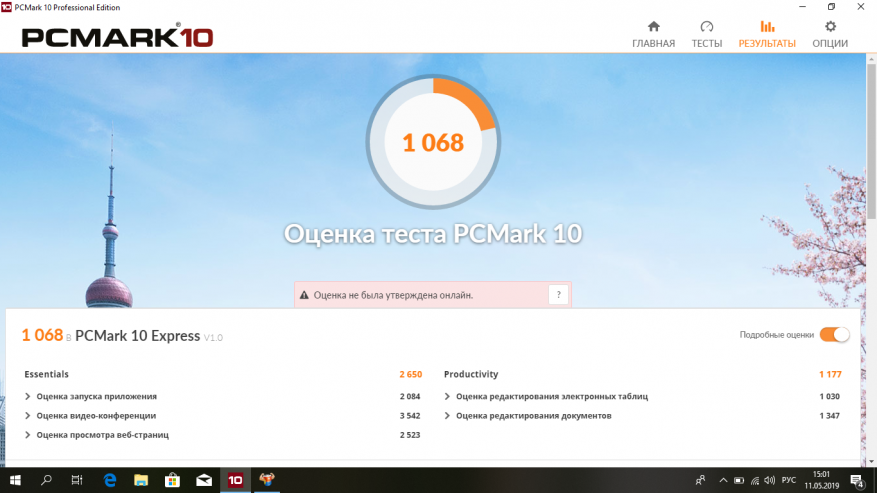The width and height of the screenshot is (877, 493).
Task: Open the Mail app from the taskbar
Action: pos(204,480)
